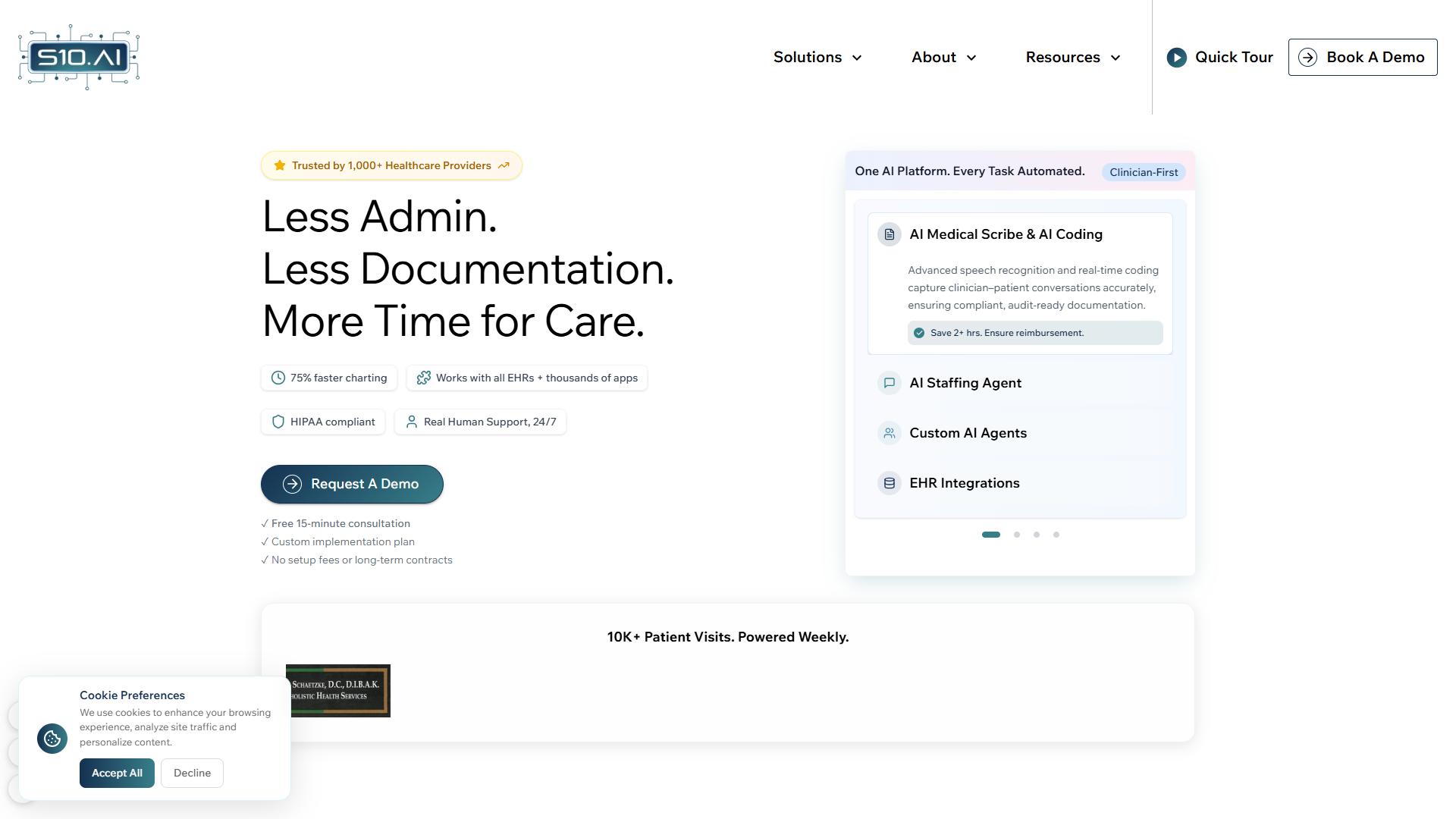1456x819 pixels.
Task: Open the EHR Integrations item
Action: coord(1020,483)
